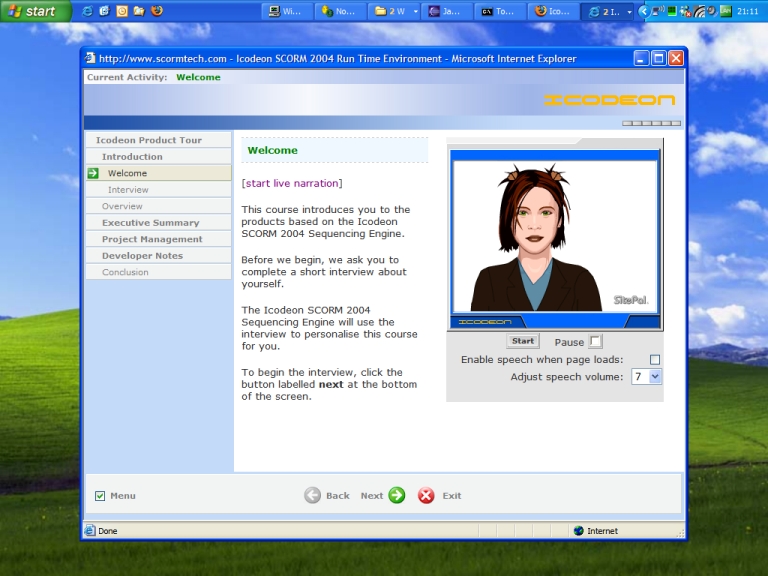The height and width of the screenshot is (576, 768).
Task: Select Icodeon Product Tour in menu
Action: [158, 140]
